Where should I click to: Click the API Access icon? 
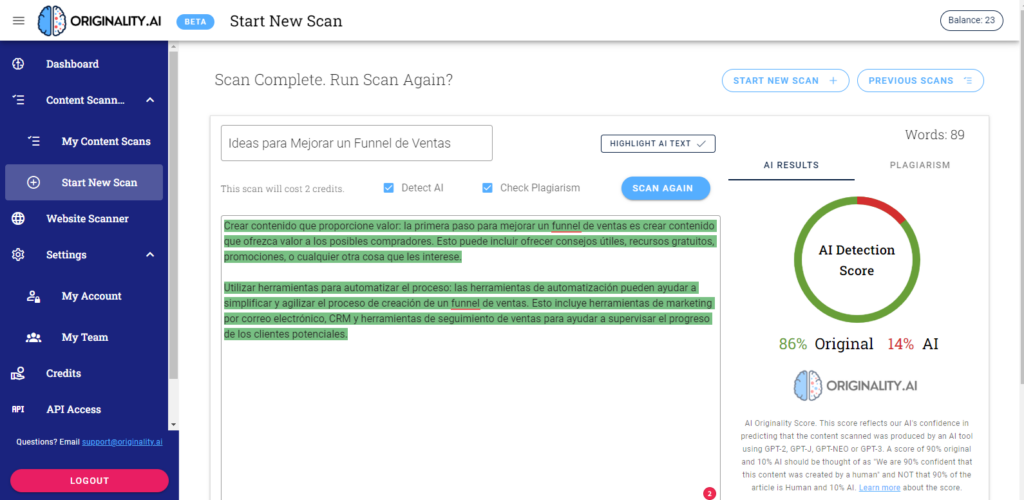(18, 409)
